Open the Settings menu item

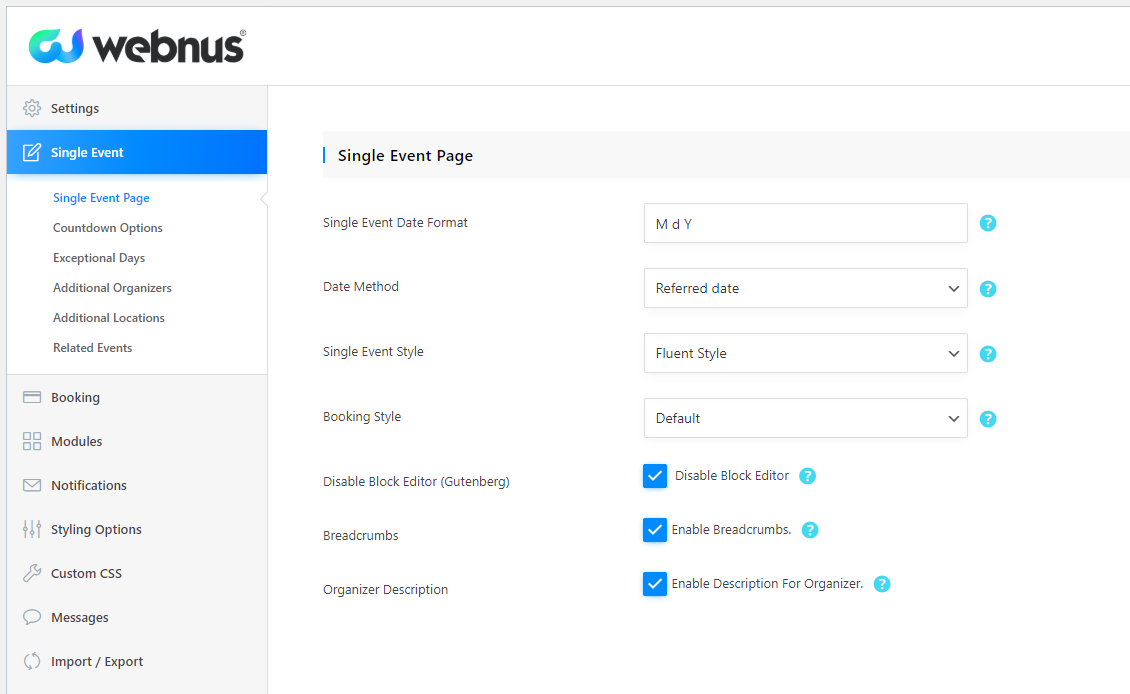click(x=137, y=108)
